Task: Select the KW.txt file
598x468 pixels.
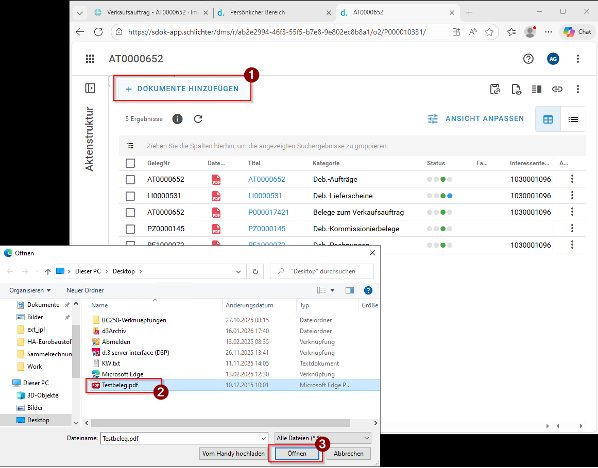Action: click(107, 363)
